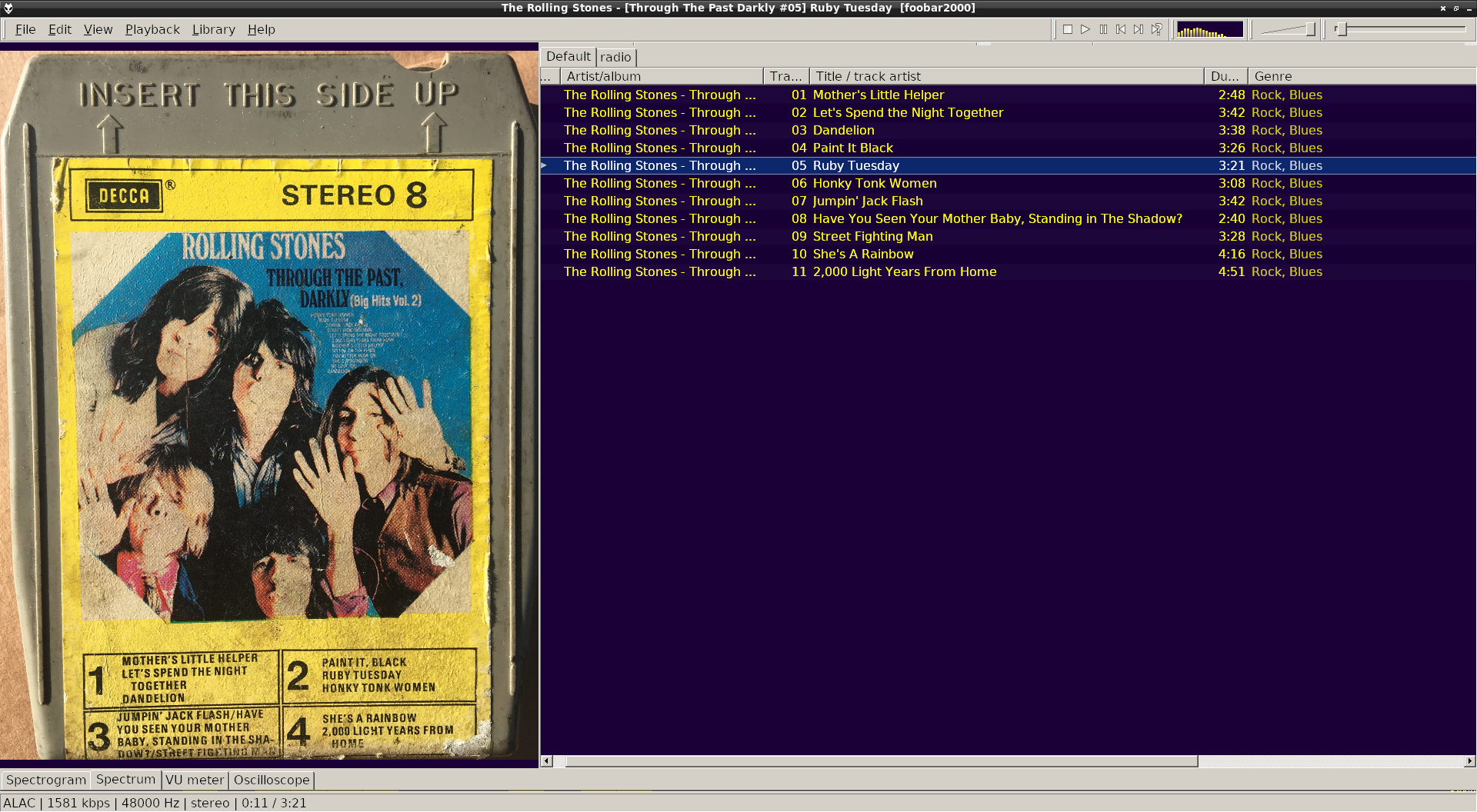The width and height of the screenshot is (1477, 812).
Task: Click the foobar2000 window menu icon
Action: (x=8, y=8)
